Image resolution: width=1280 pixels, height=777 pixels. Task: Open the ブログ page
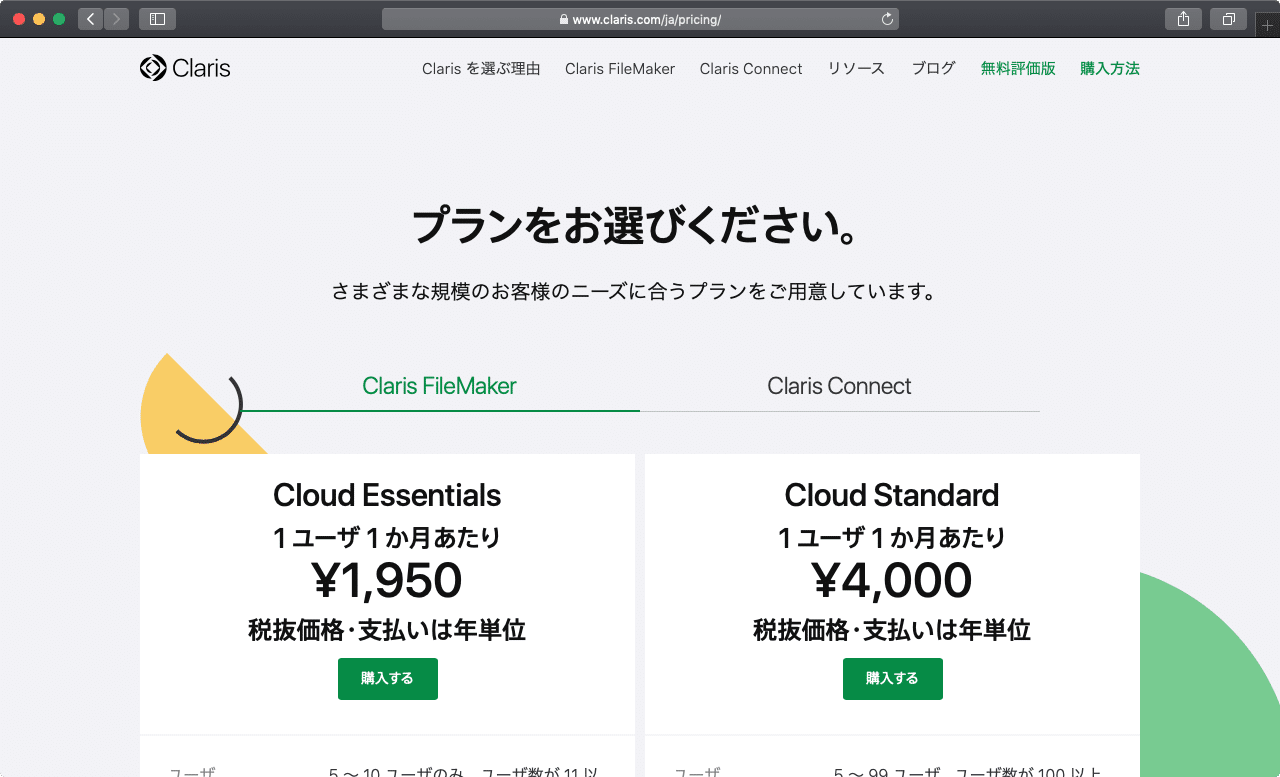932,68
